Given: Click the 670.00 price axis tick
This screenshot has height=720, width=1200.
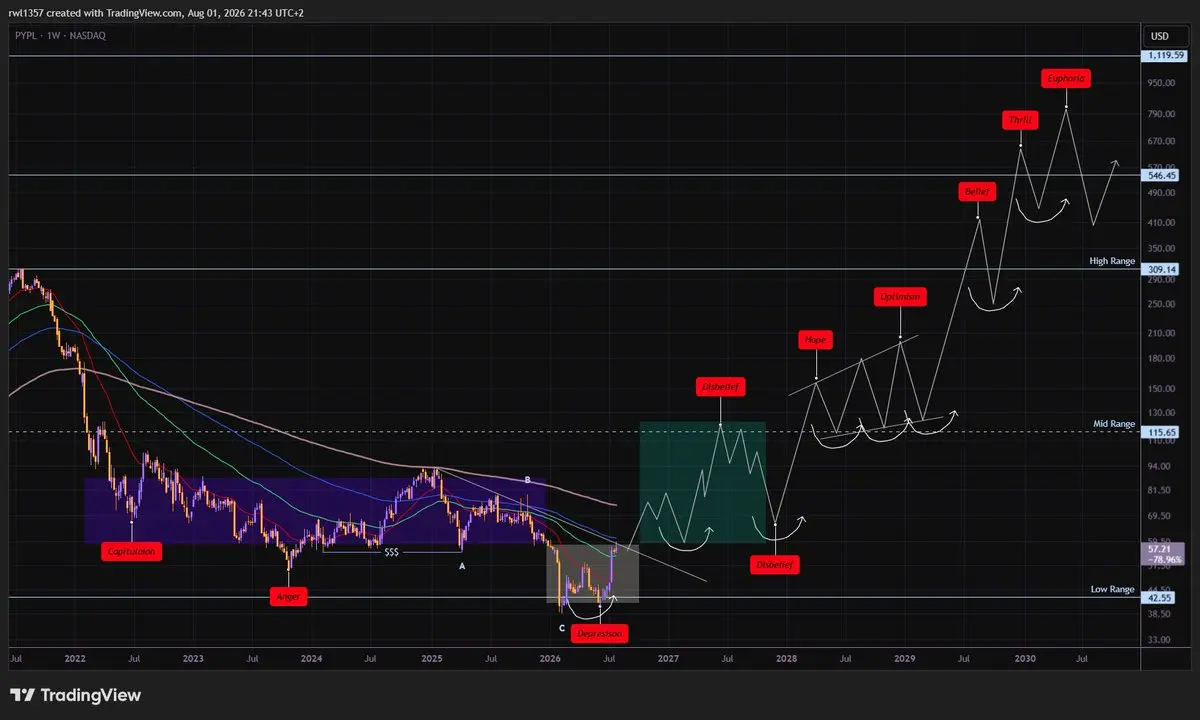Looking at the screenshot, I should tap(1160, 143).
